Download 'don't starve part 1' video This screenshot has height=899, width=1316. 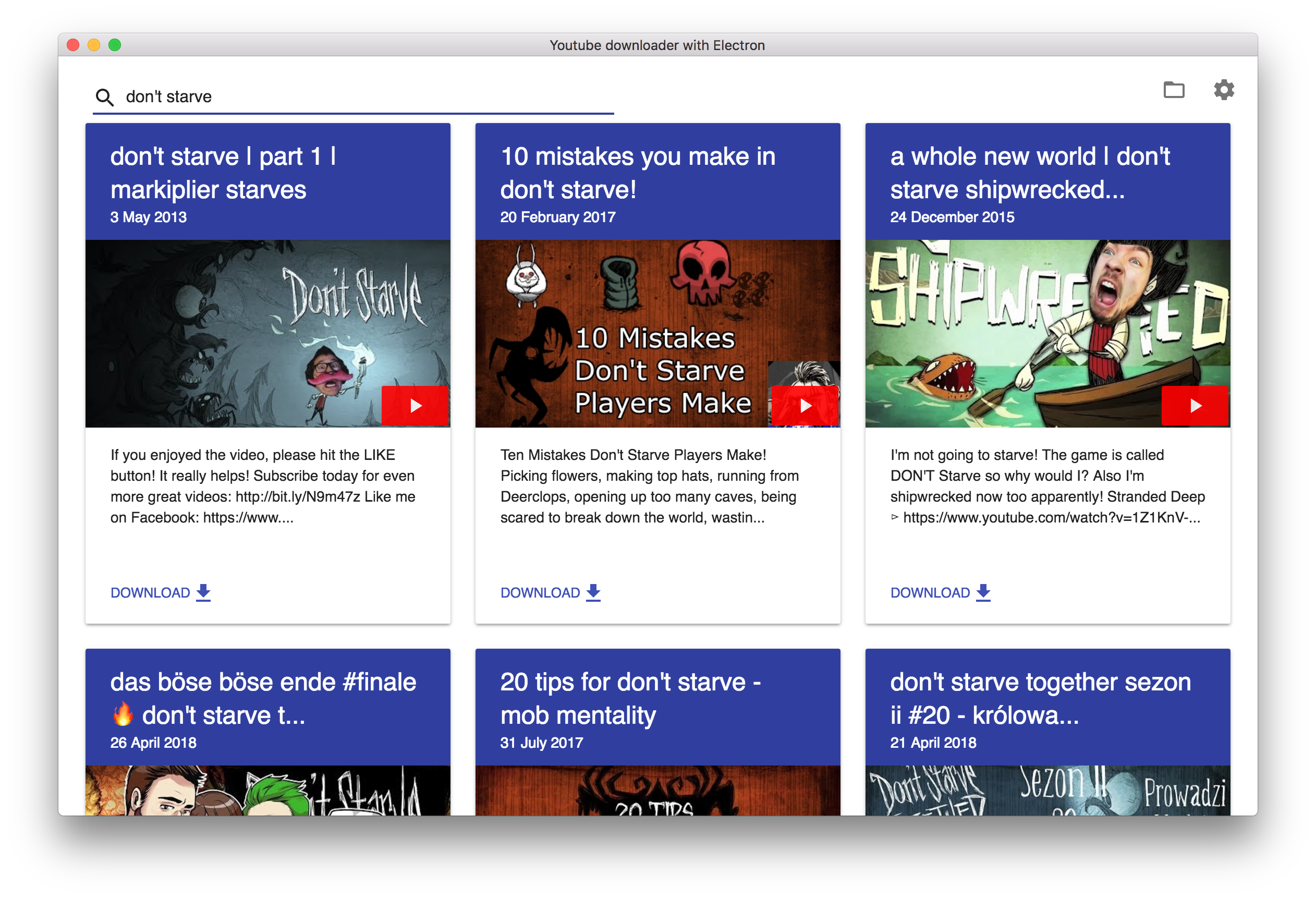[x=160, y=592]
